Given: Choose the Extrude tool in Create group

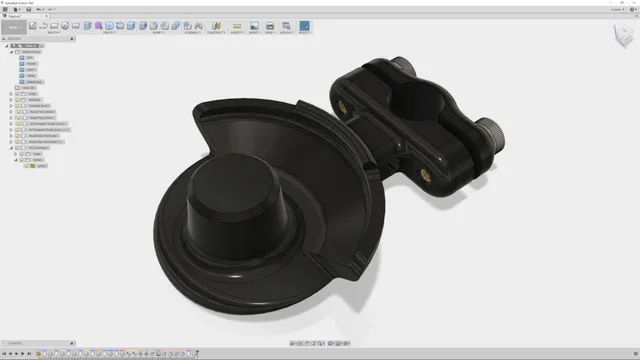Looking at the screenshot, I should 87,26.
